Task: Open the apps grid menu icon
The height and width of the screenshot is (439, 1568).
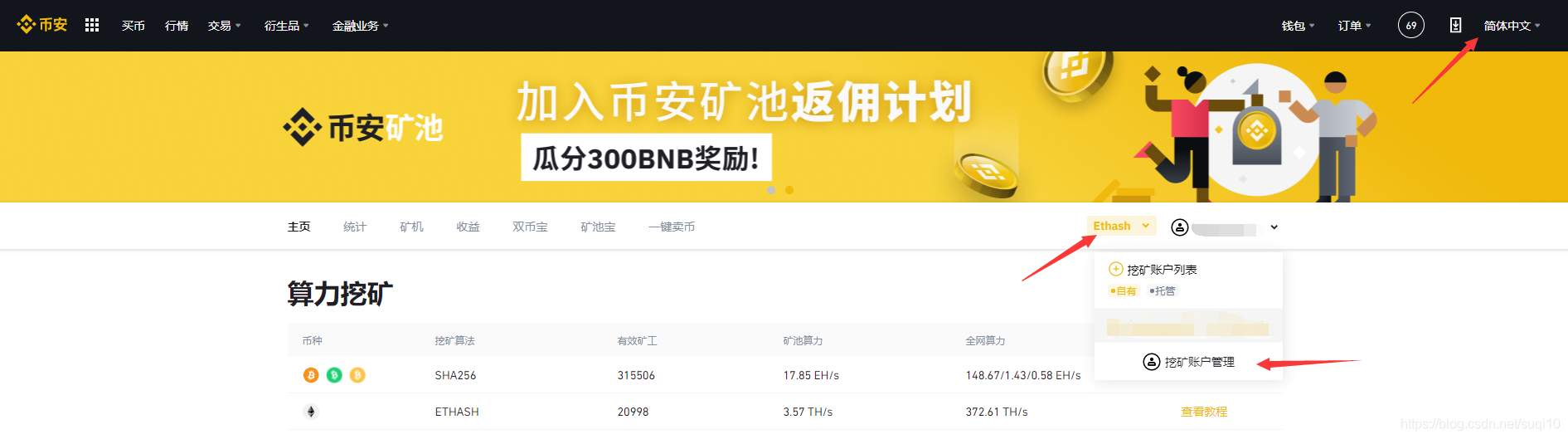Action: point(92,25)
